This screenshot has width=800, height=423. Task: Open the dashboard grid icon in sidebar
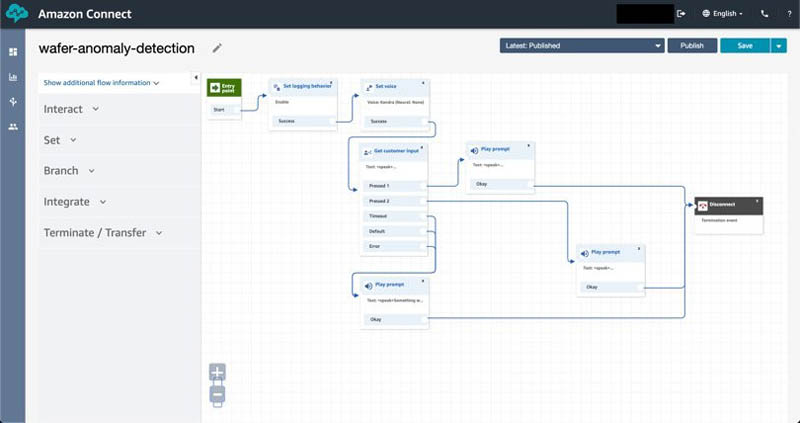click(x=13, y=52)
